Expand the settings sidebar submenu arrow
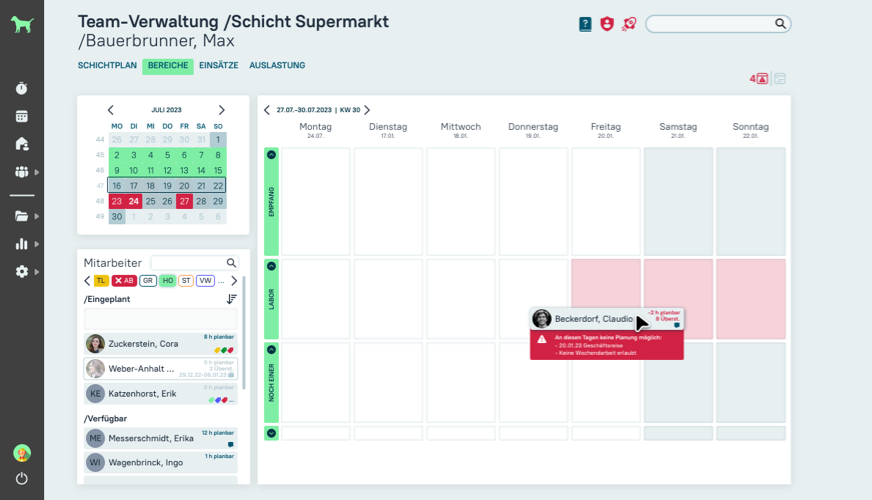 click(x=37, y=272)
